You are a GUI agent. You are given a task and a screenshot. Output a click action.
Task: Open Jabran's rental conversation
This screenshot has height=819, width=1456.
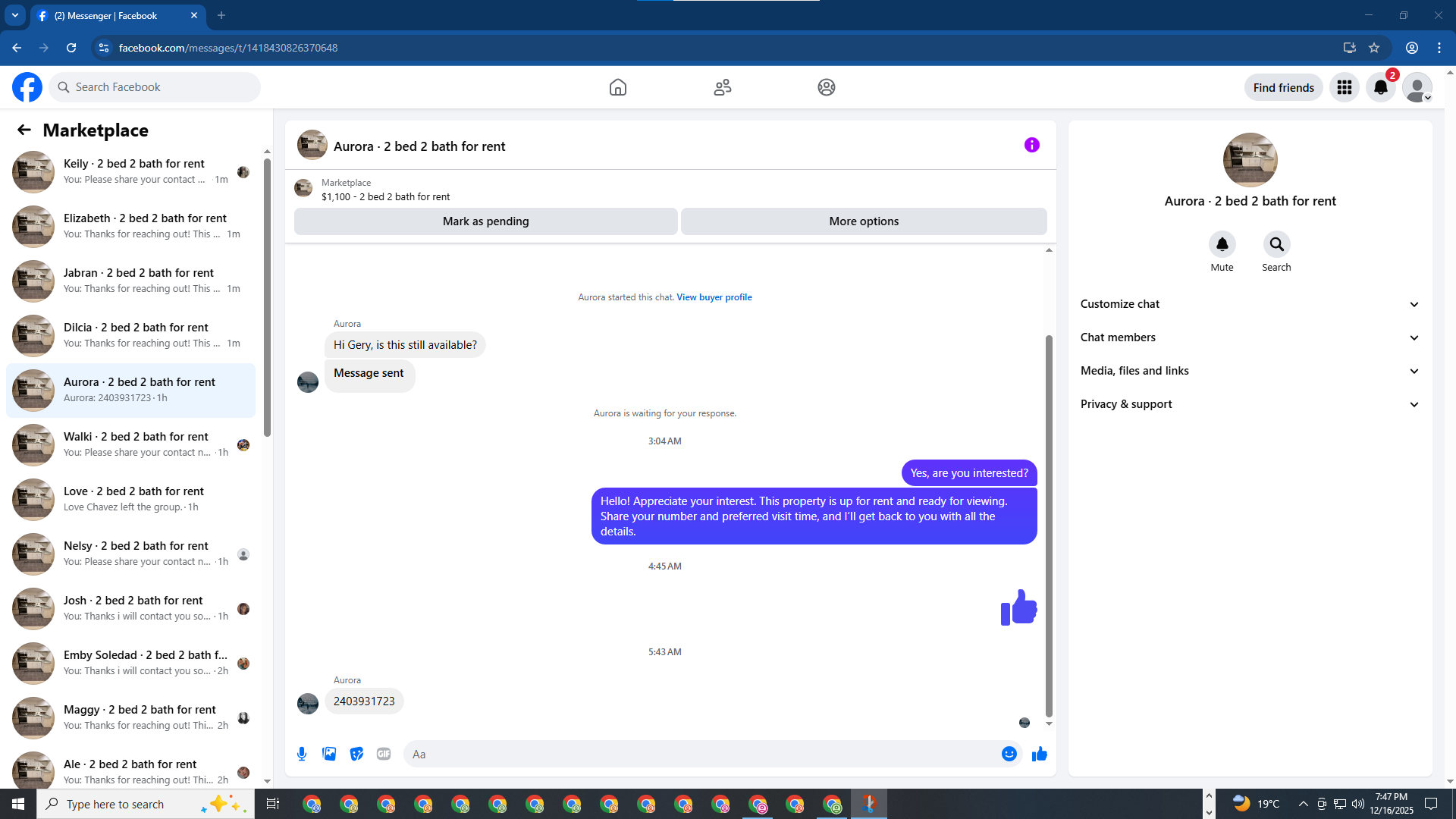130,281
